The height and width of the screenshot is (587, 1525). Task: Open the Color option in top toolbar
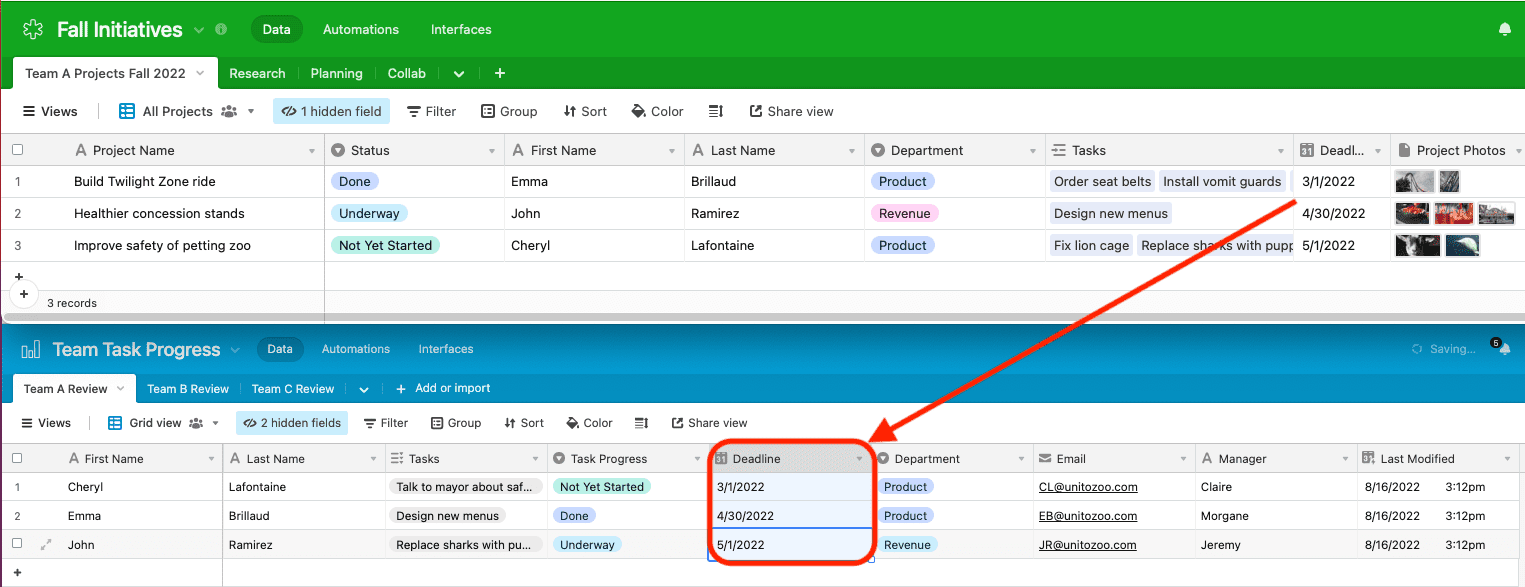coord(657,112)
